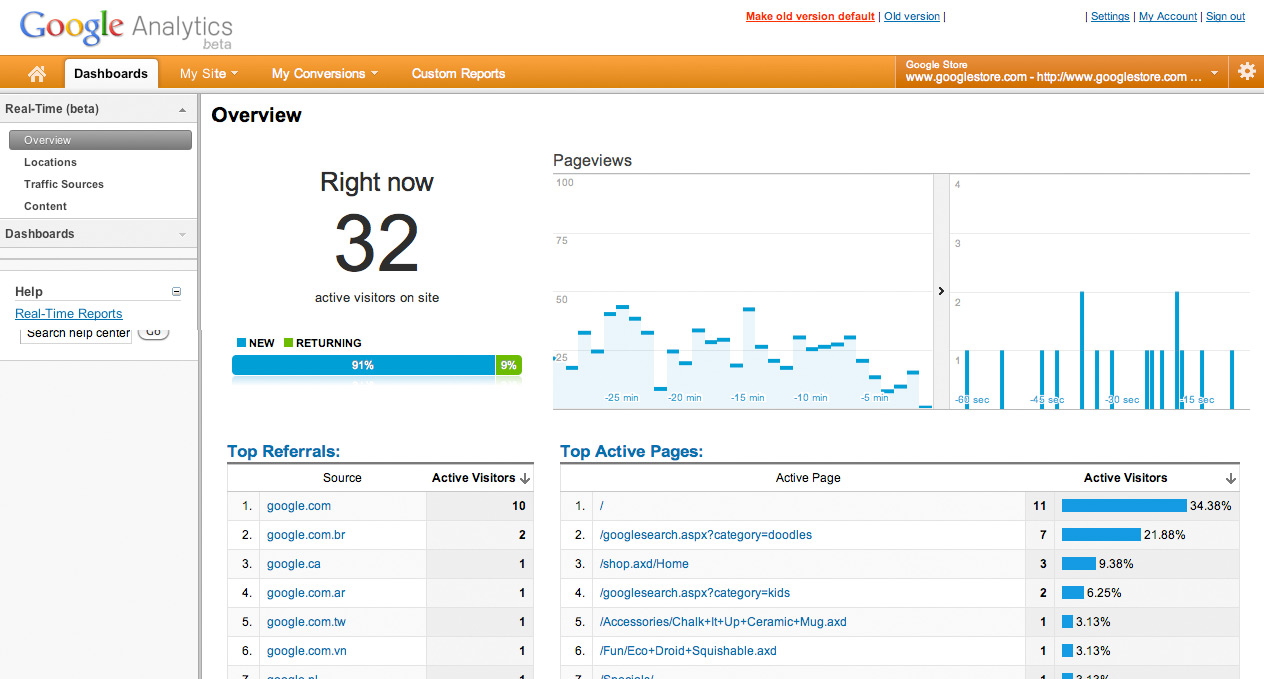
Task: Collapse the Real-Time (beta) section
Action: 182,110
